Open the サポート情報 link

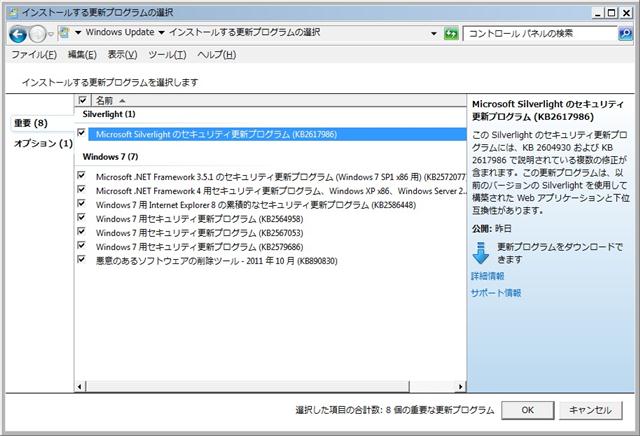pyautogui.click(x=496, y=293)
